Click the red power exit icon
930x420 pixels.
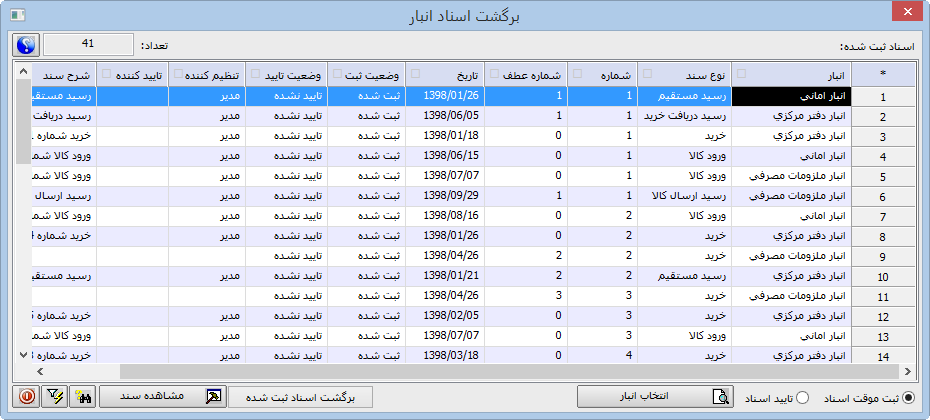point(27,397)
